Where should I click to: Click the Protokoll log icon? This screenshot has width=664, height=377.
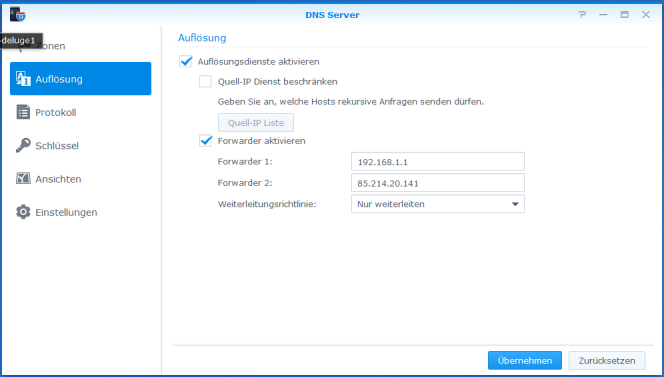pyautogui.click(x=23, y=112)
